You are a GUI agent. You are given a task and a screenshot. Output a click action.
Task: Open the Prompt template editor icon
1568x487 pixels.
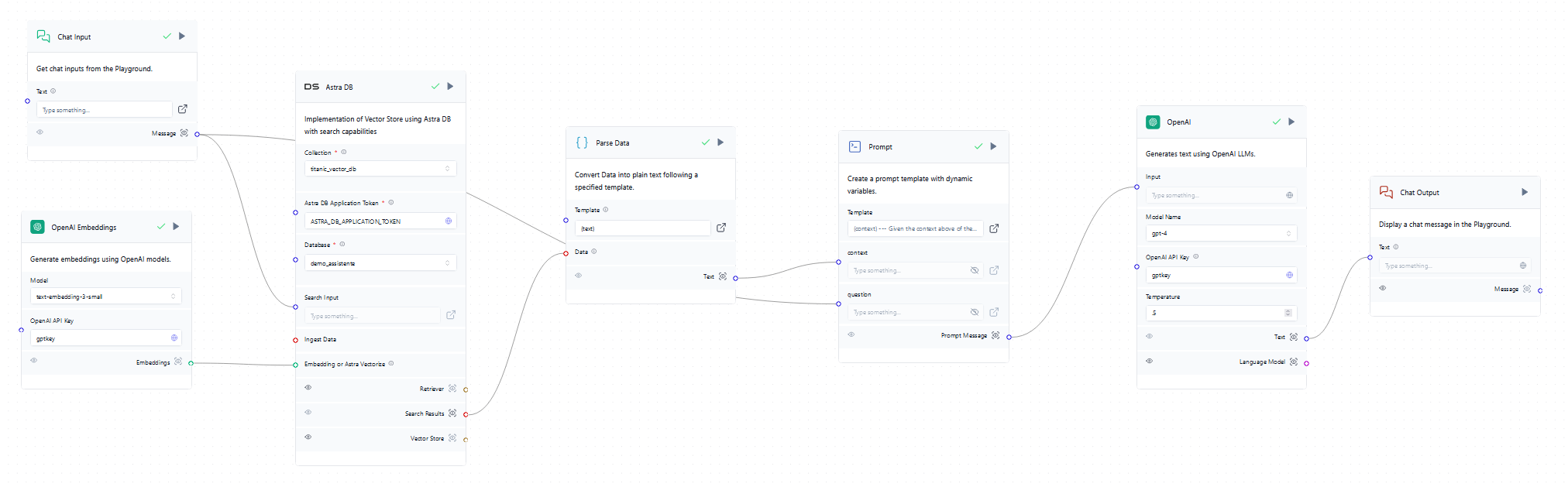[x=994, y=228]
